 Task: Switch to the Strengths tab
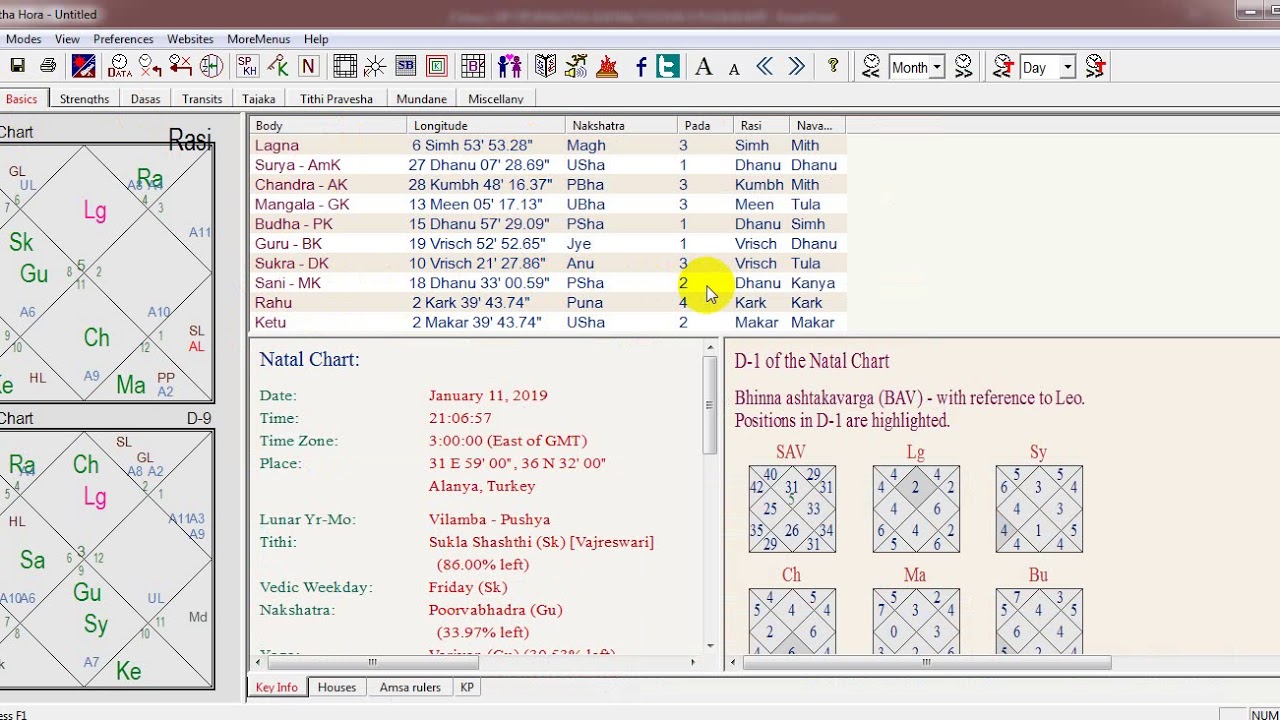(x=84, y=99)
